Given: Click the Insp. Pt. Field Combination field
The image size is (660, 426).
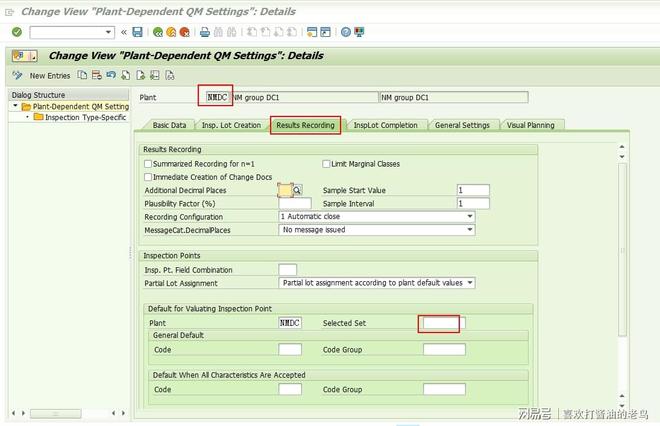Looking at the screenshot, I should click(x=287, y=270).
